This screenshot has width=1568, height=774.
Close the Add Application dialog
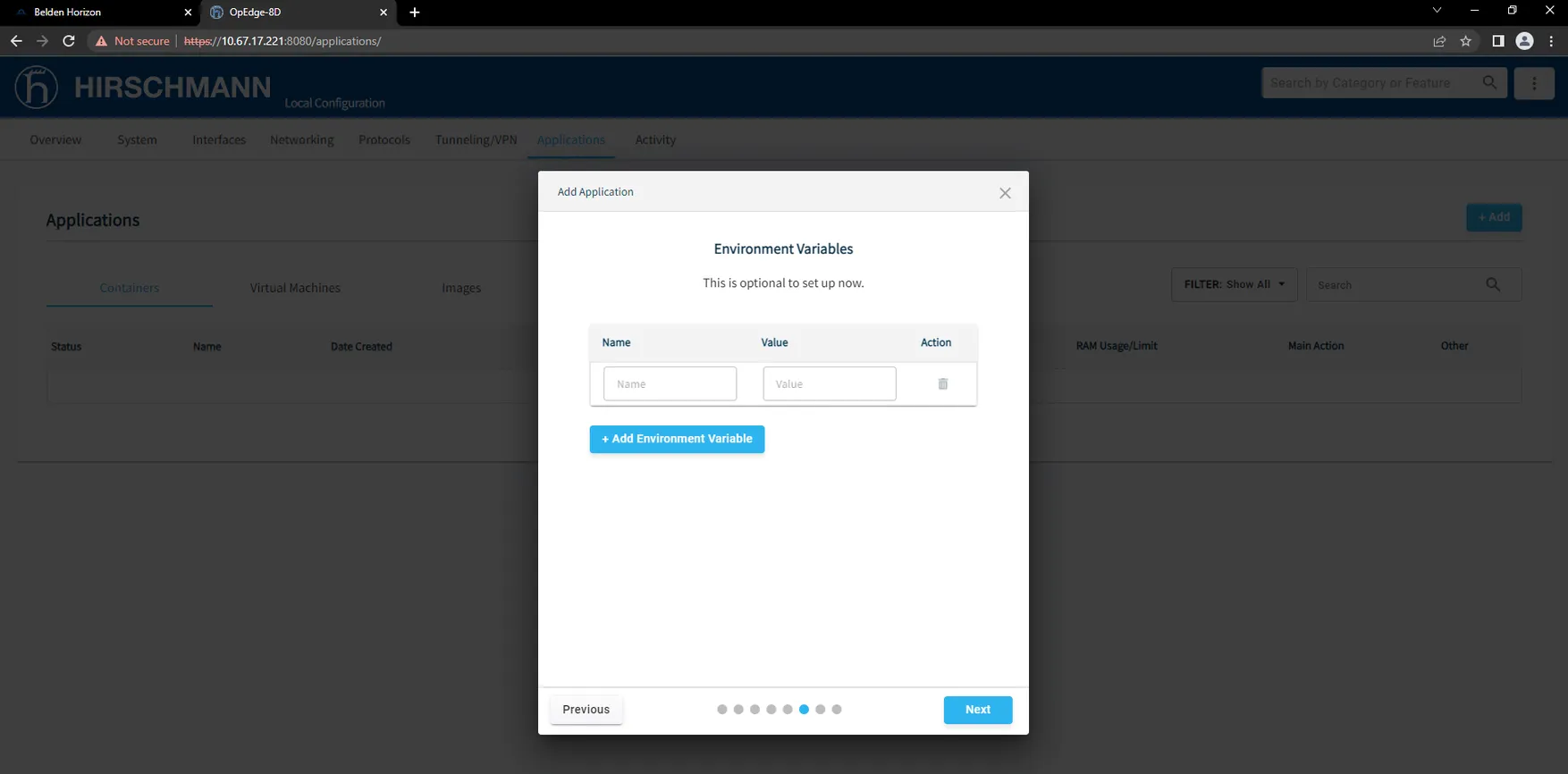click(x=1005, y=193)
